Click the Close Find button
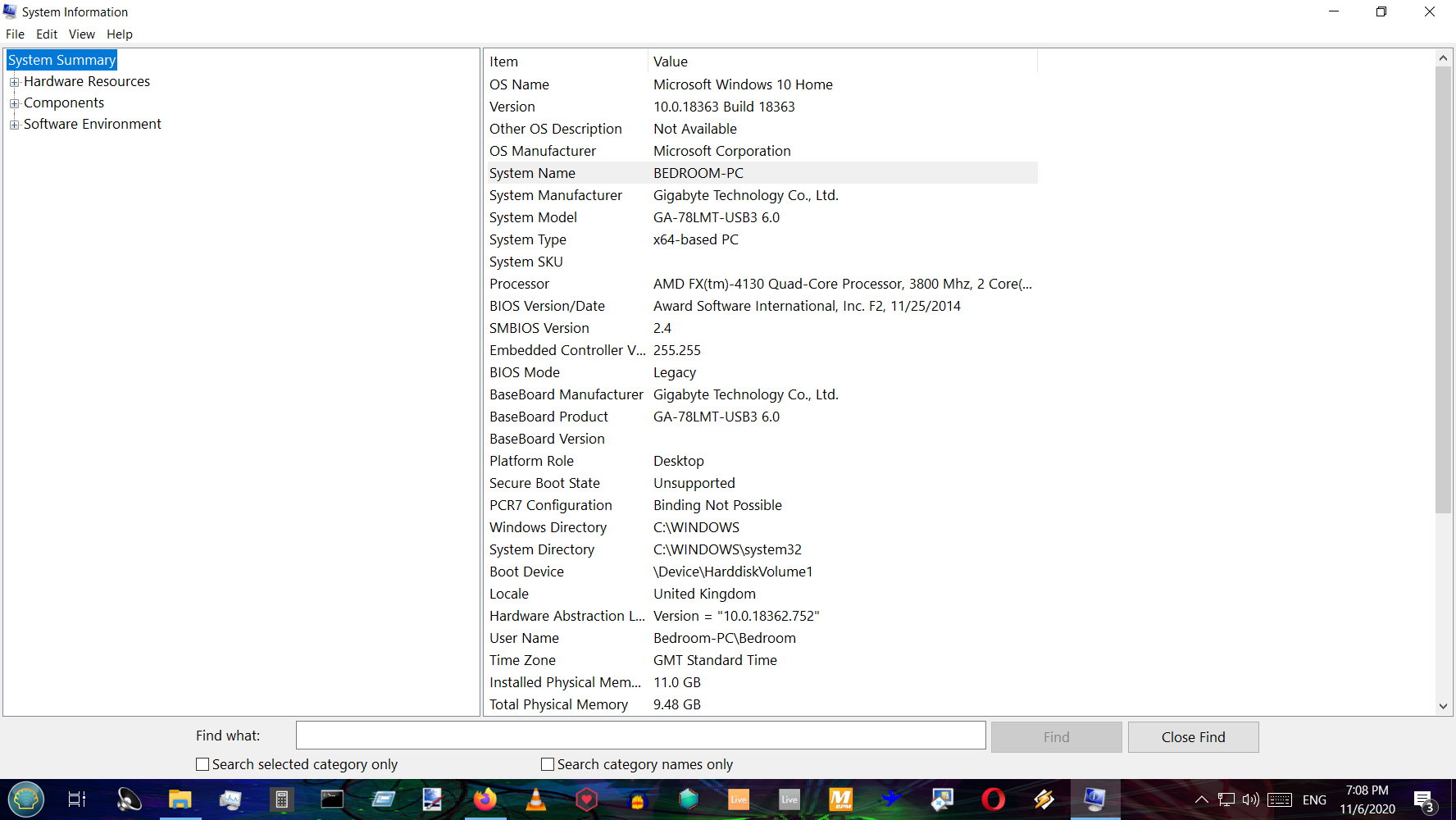The image size is (1456, 820). (x=1193, y=737)
